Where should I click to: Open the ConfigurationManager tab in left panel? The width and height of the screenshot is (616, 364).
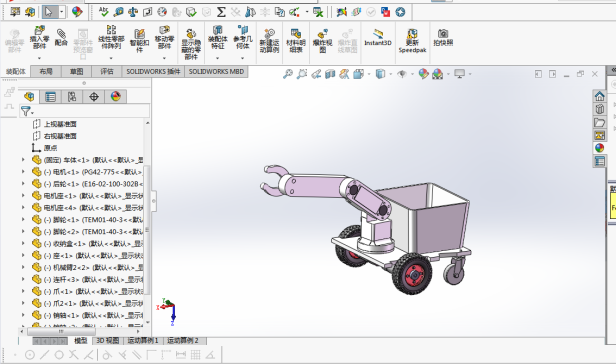[x=72, y=97]
